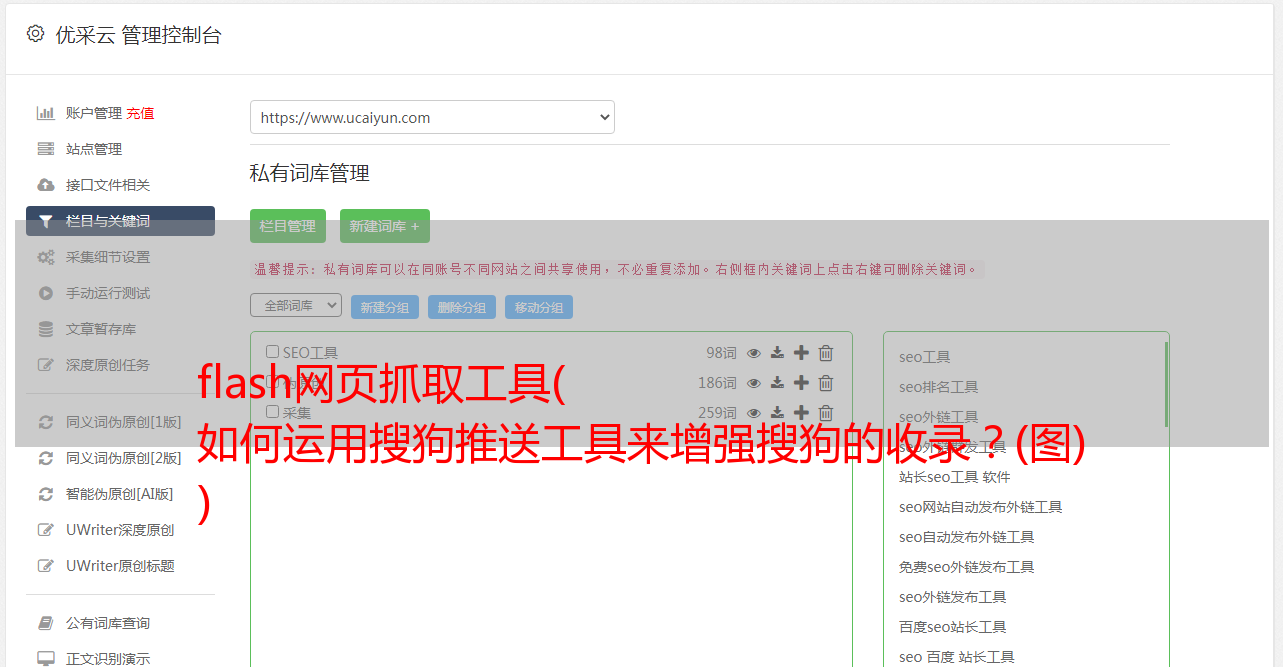
Task: Select keyword 百度seo站长工具
Action: click(x=953, y=627)
